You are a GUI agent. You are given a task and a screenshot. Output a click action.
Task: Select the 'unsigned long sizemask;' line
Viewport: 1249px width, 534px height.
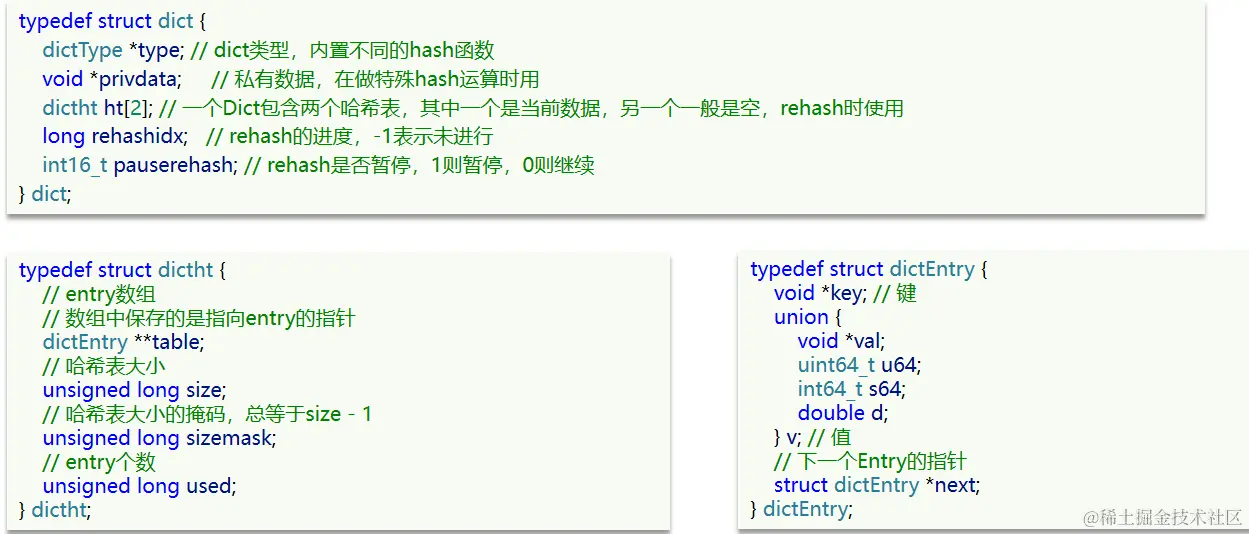[x=158, y=438]
